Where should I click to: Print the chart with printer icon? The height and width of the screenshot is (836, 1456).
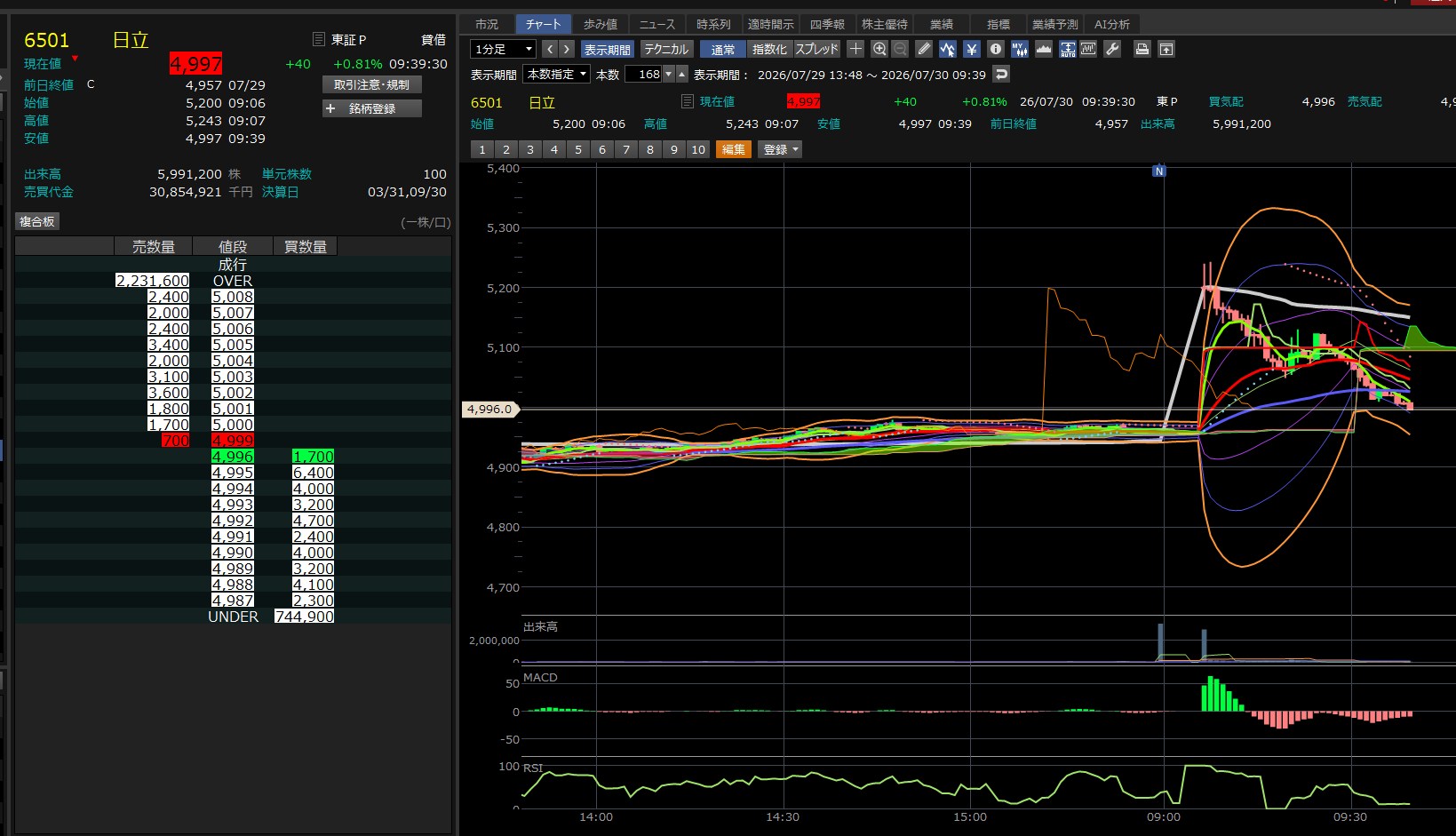[1142, 49]
